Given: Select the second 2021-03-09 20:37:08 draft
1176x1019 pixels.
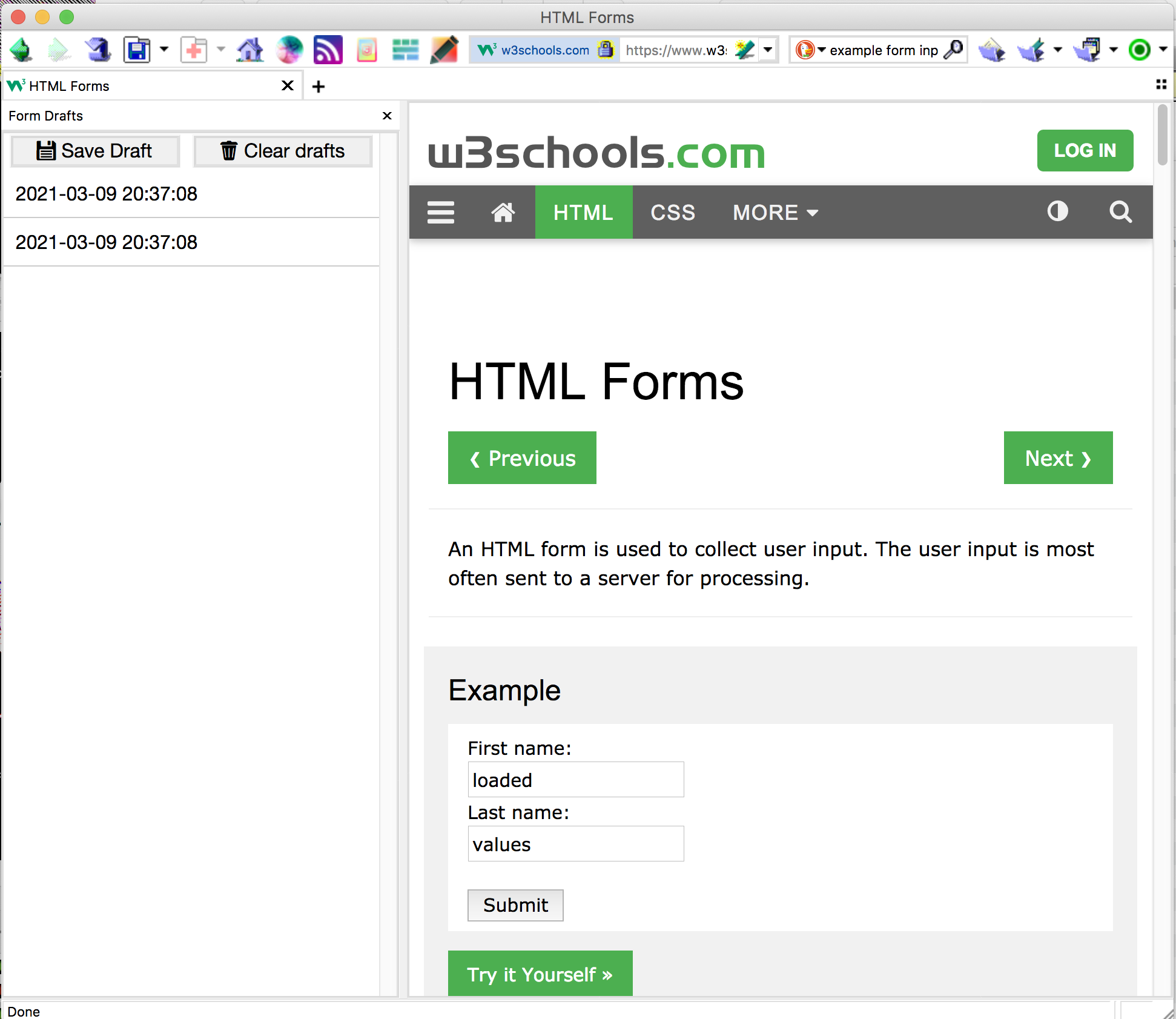Looking at the screenshot, I should coord(191,242).
